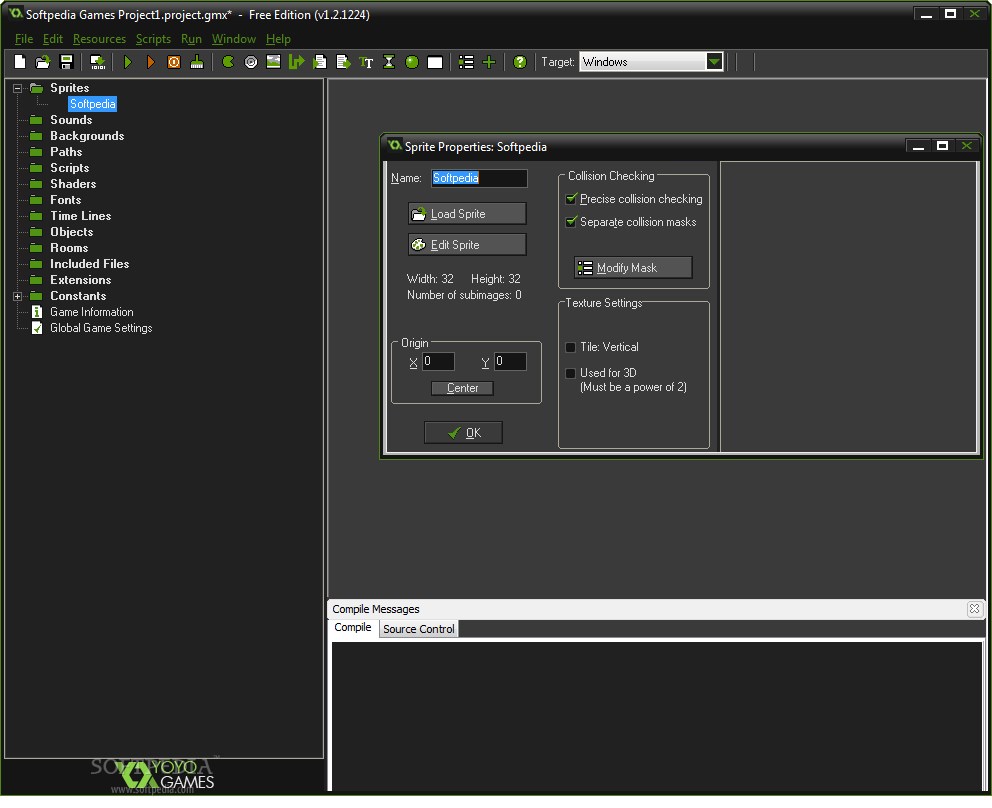The height and width of the screenshot is (808, 992).
Task: Open the Edit menu
Action: [53, 39]
